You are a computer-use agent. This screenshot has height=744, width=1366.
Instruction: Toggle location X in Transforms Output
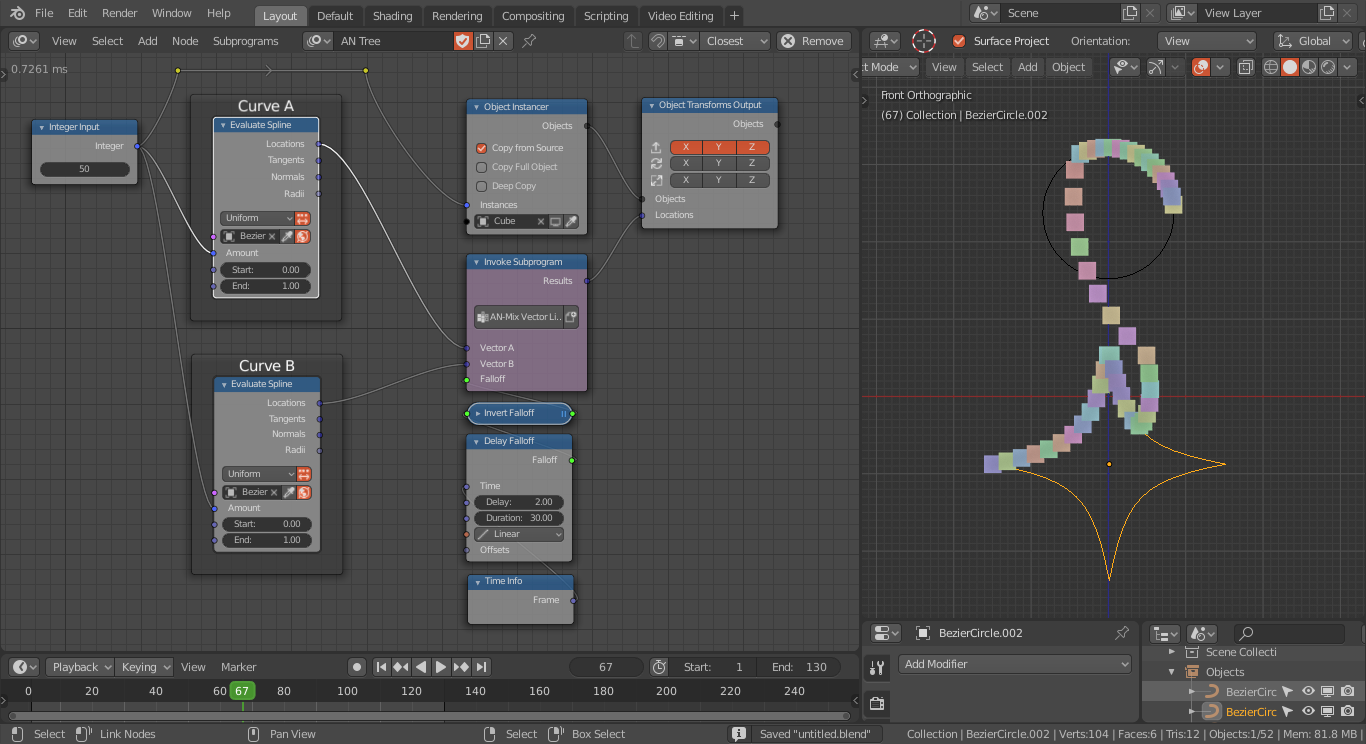tap(686, 147)
